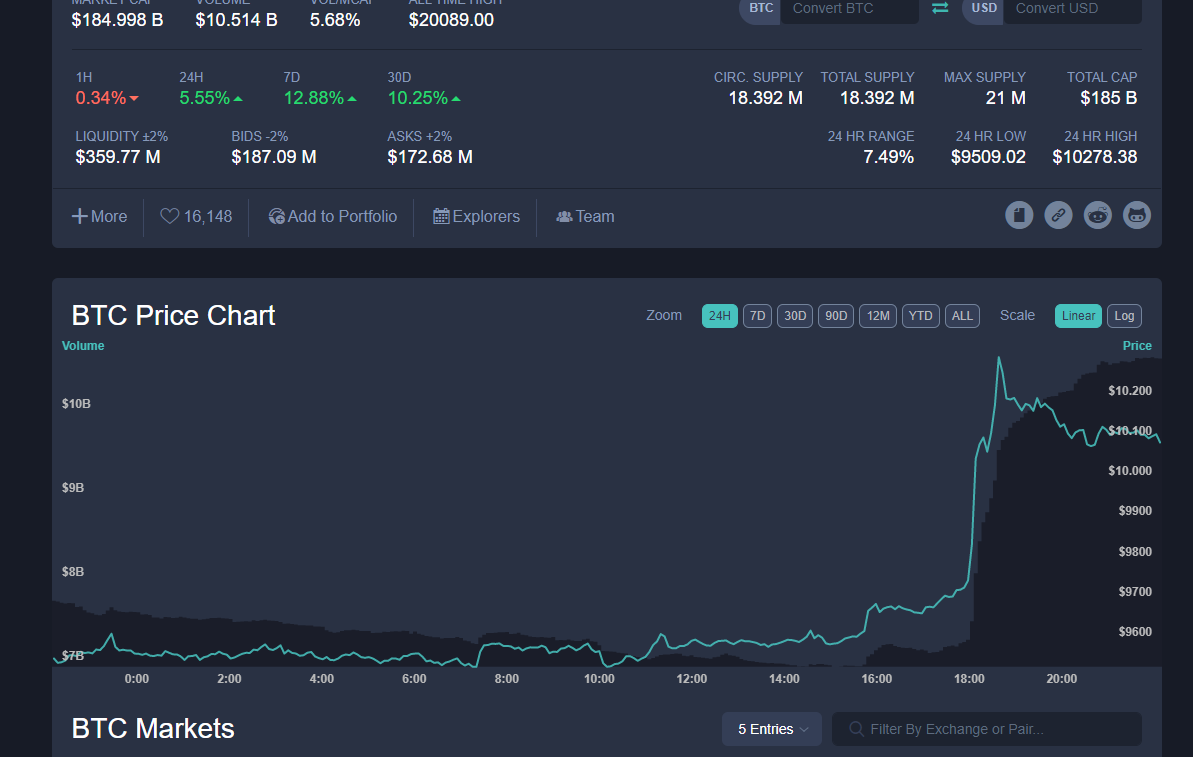1193x757 pixels.
Task: Expand the More options
Action: pyautogui.click(x=100, y=217)
